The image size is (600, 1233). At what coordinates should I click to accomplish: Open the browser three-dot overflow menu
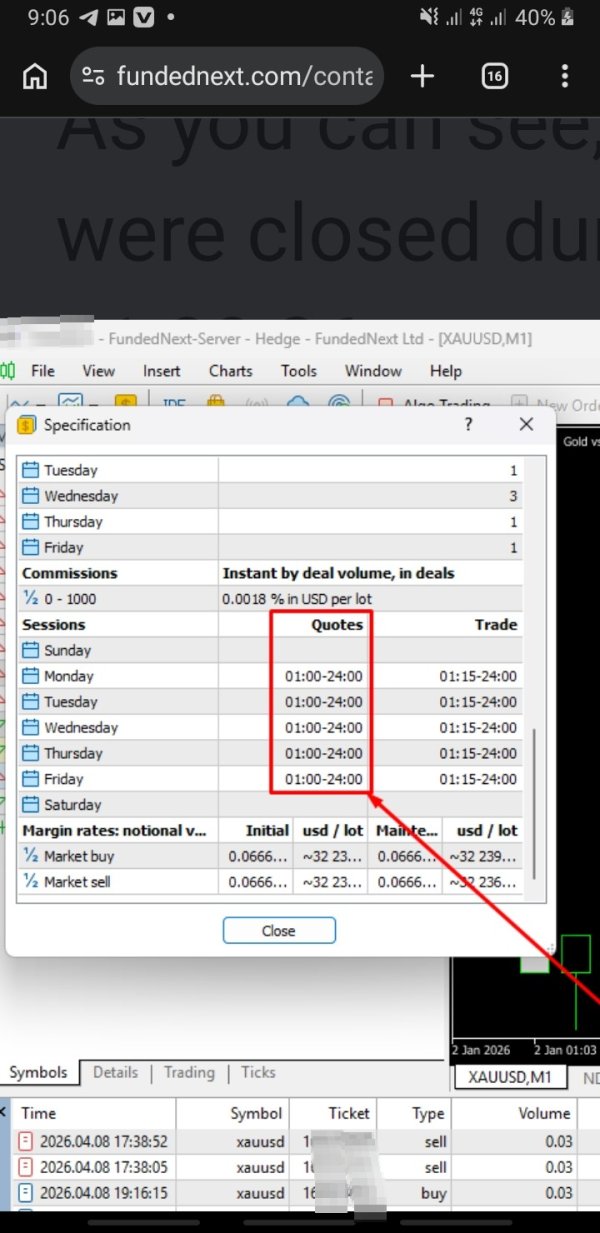[565, 76]
